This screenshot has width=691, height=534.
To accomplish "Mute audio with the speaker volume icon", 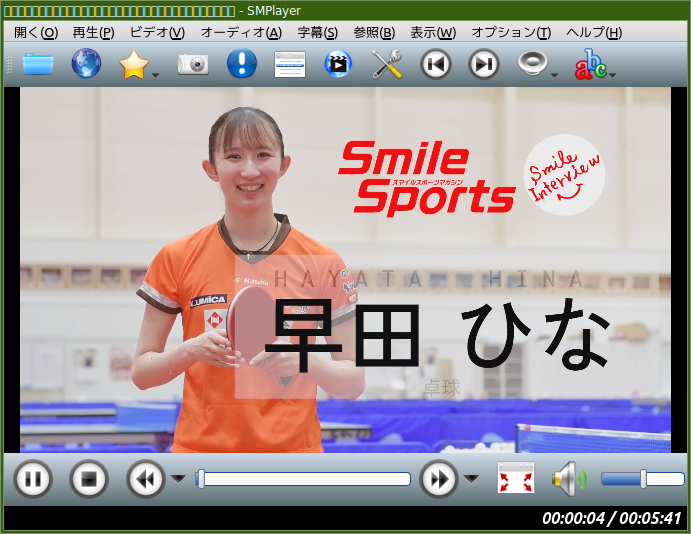I will tap(570, 478).
